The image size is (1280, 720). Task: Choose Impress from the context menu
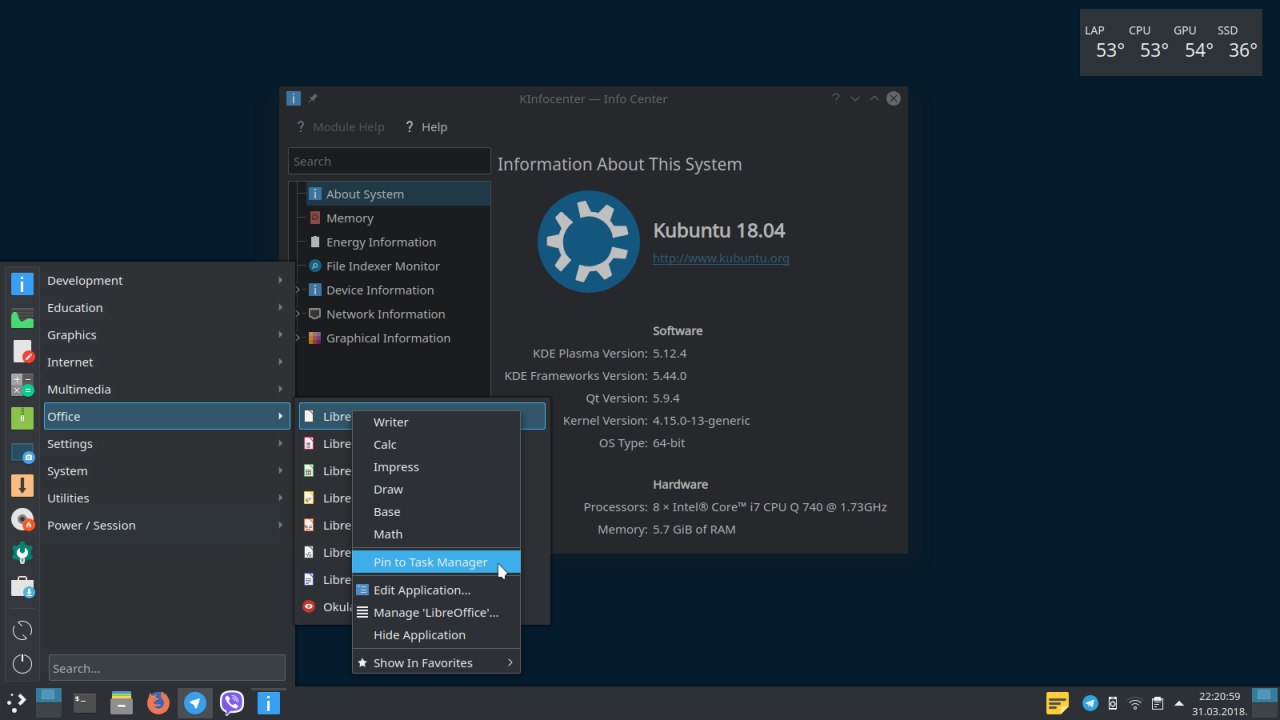coord(436,467)
